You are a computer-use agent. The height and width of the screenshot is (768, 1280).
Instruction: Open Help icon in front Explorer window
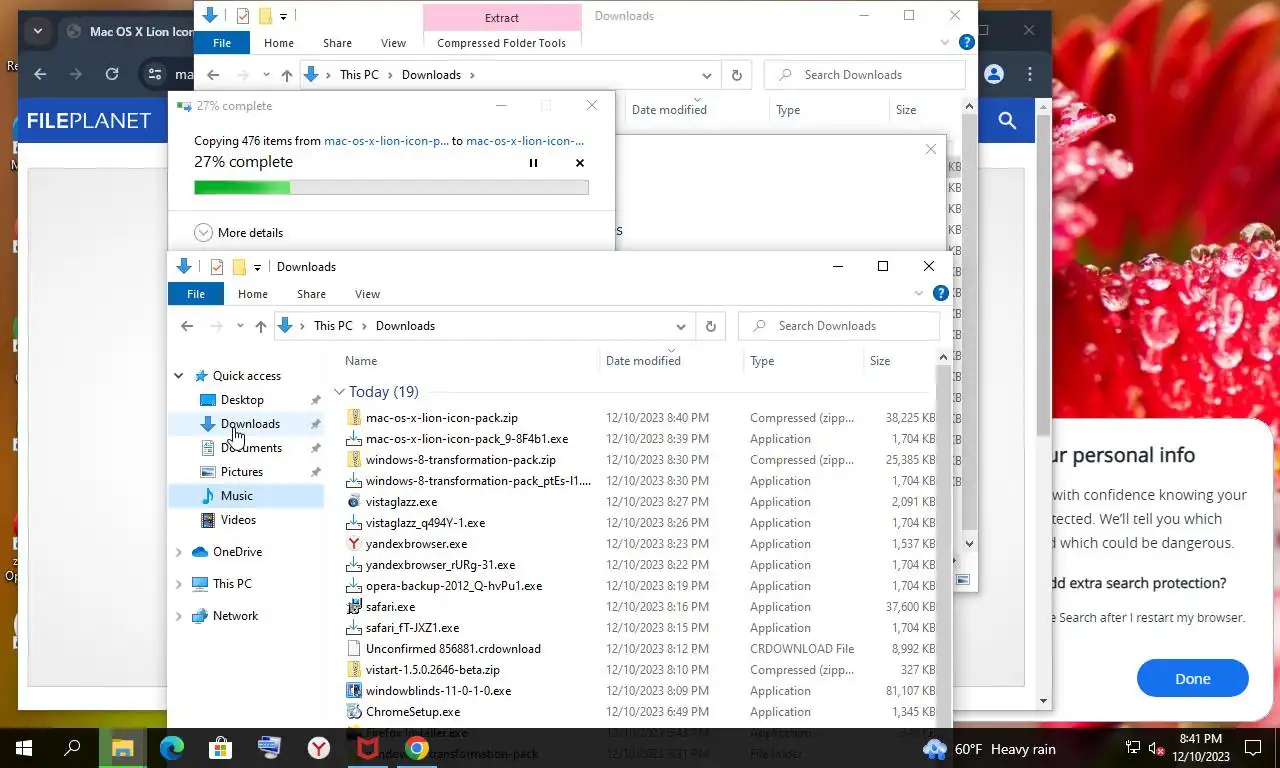pos(940,293)
